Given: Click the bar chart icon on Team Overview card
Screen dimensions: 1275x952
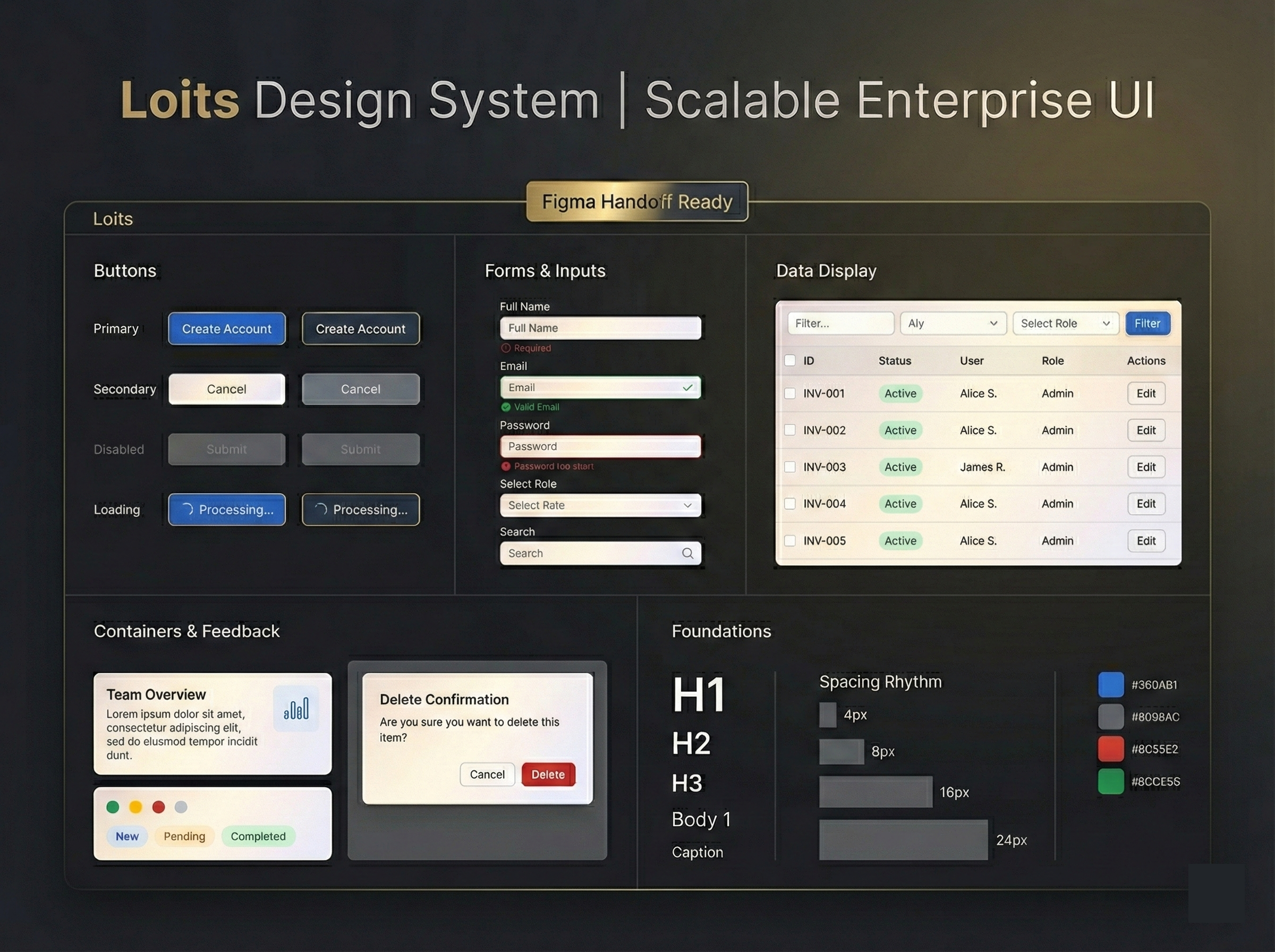Looking at the screenshot, I should (x=297, y=708).
